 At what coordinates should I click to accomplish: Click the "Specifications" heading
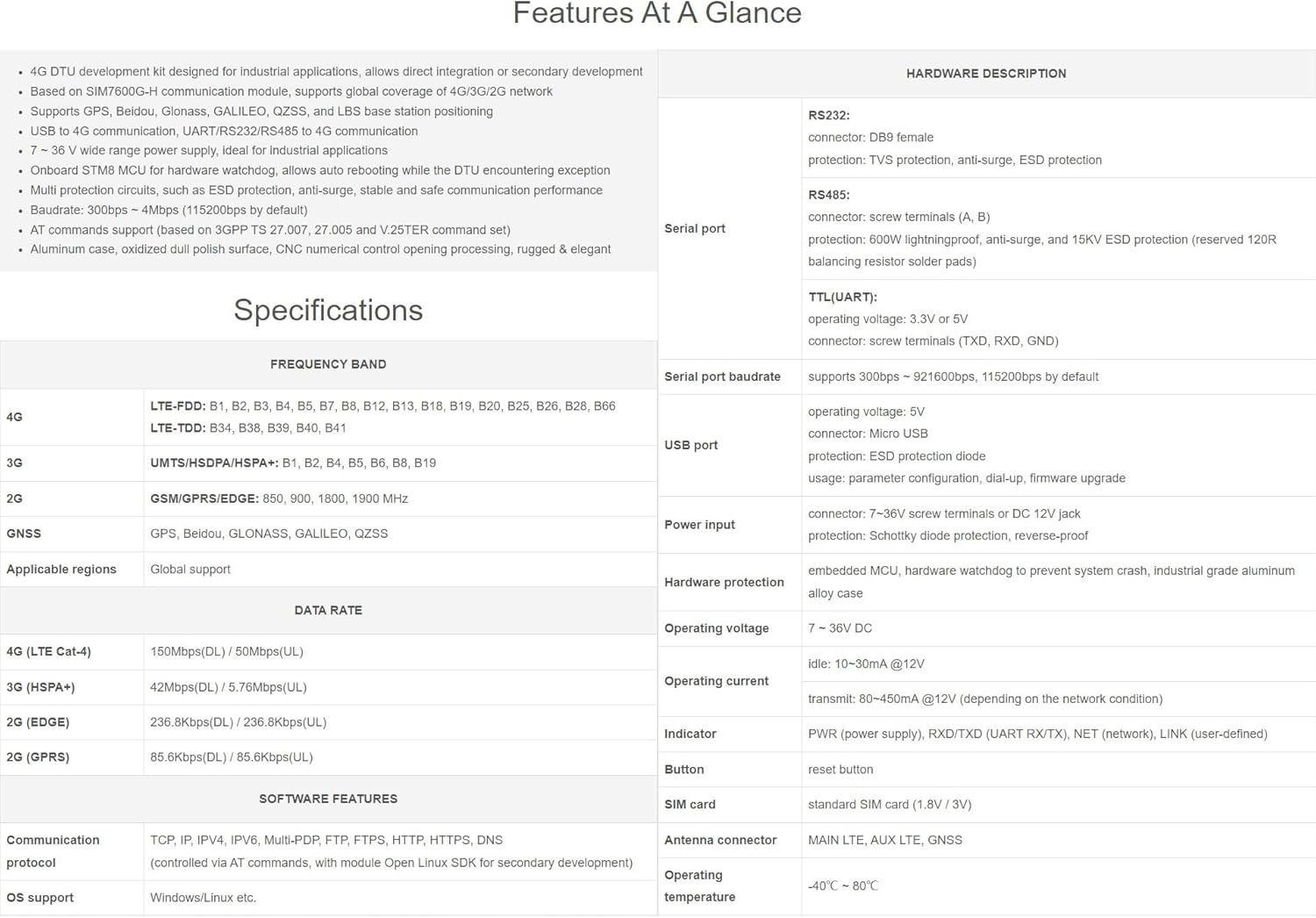[328, 310]
